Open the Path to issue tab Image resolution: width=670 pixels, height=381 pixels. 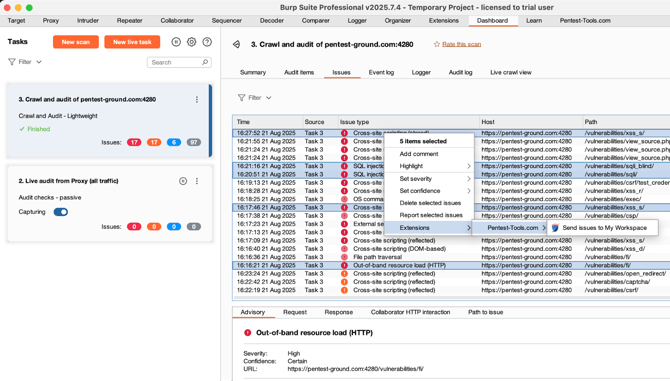pyautogui.click(x=485, y=312)
